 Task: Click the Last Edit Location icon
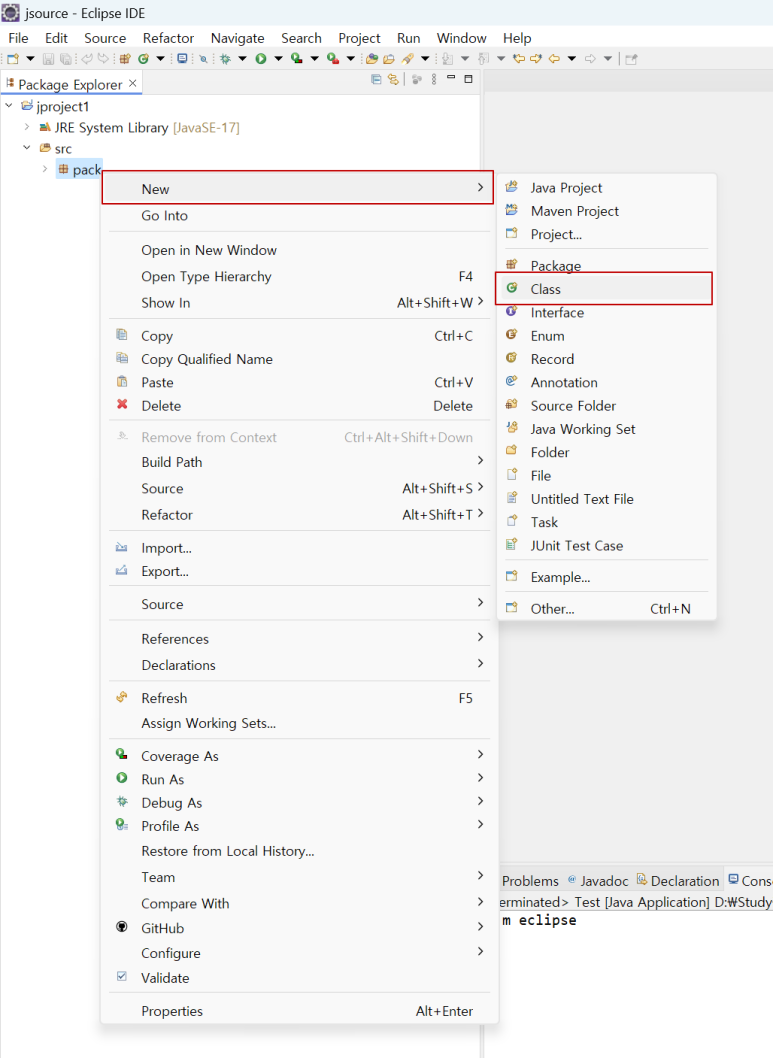[x=519, y=59]
